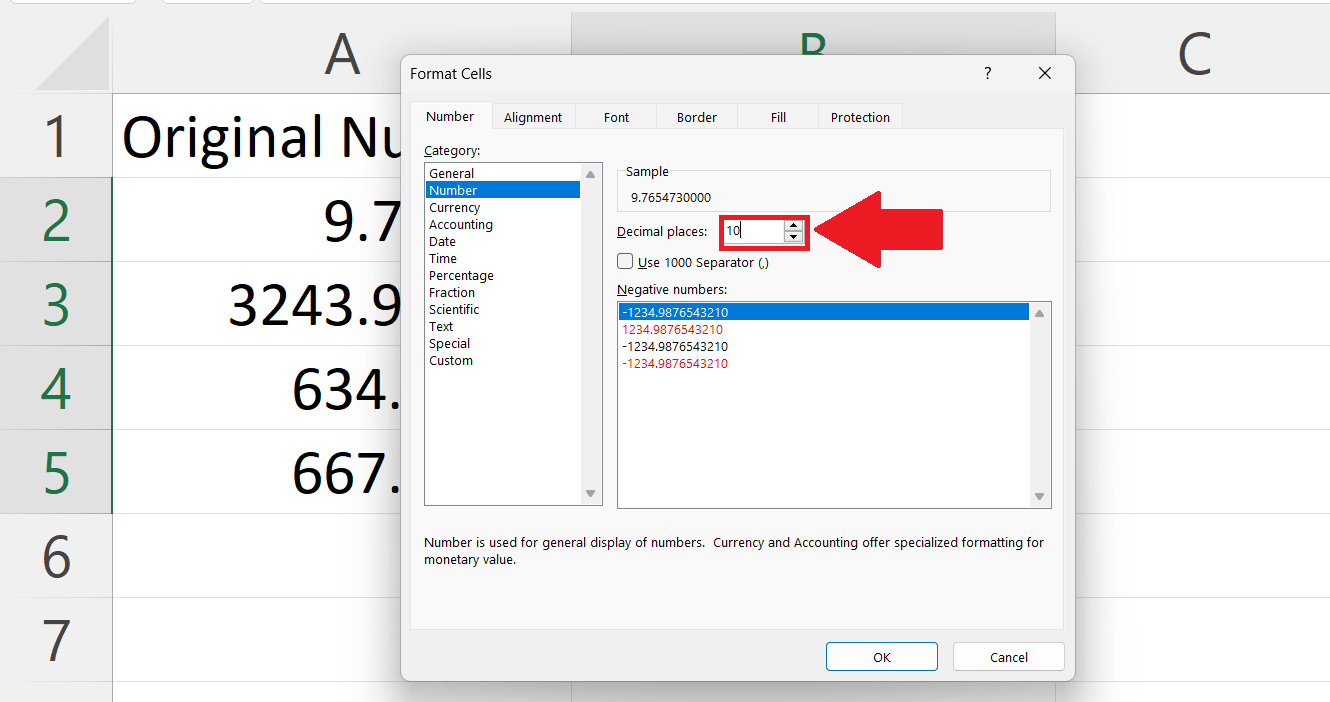This screenshot has height=702, width=1330.
Task: Enable Use 1000 Separator option
Action: pos(625,262)
